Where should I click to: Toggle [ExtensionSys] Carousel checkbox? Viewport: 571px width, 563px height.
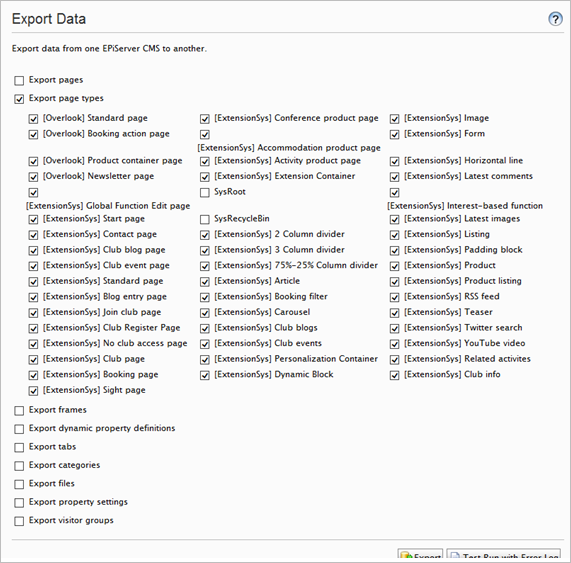pos(205,313)
